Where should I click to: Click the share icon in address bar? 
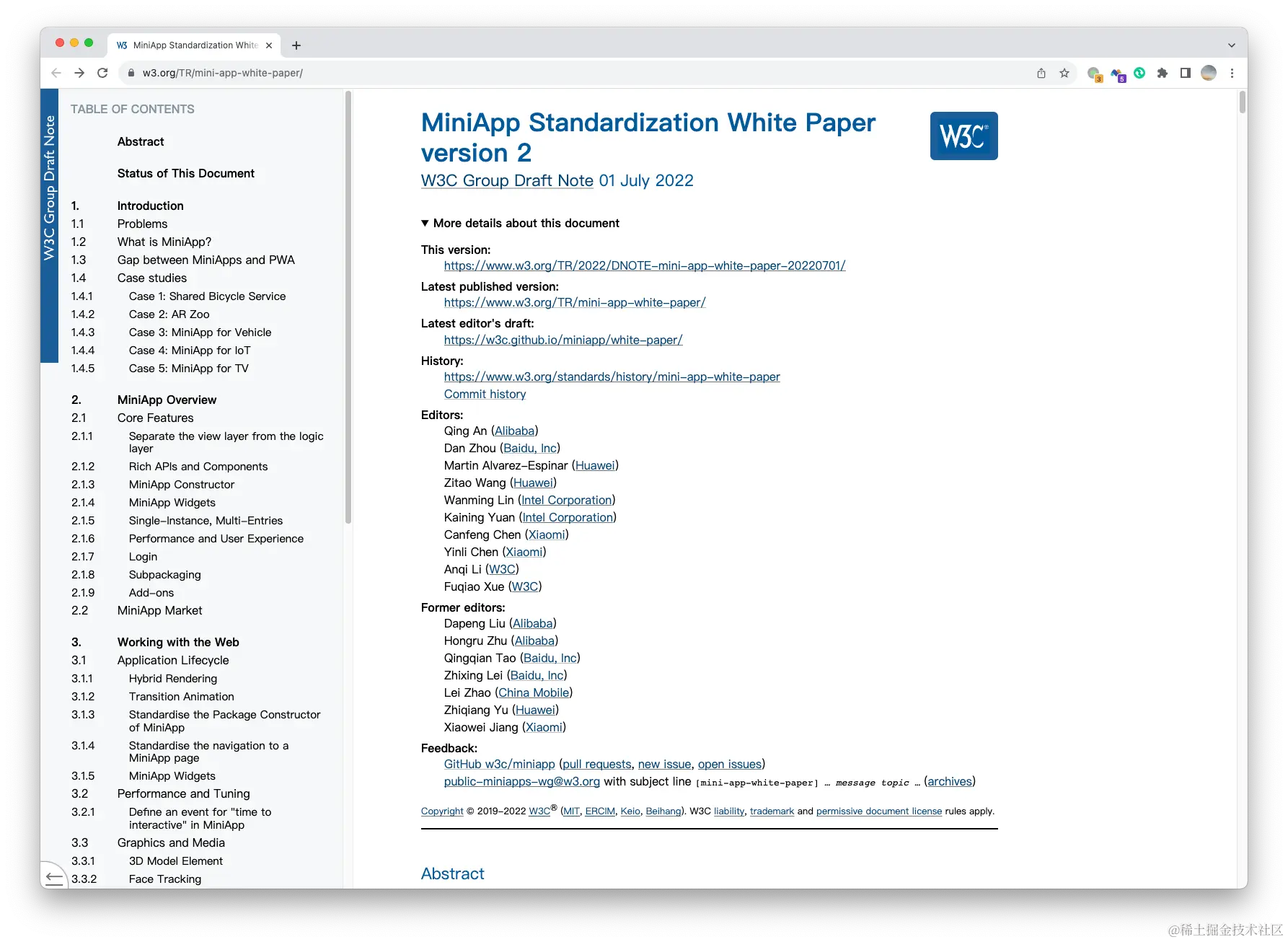[x=1041, y=73]
